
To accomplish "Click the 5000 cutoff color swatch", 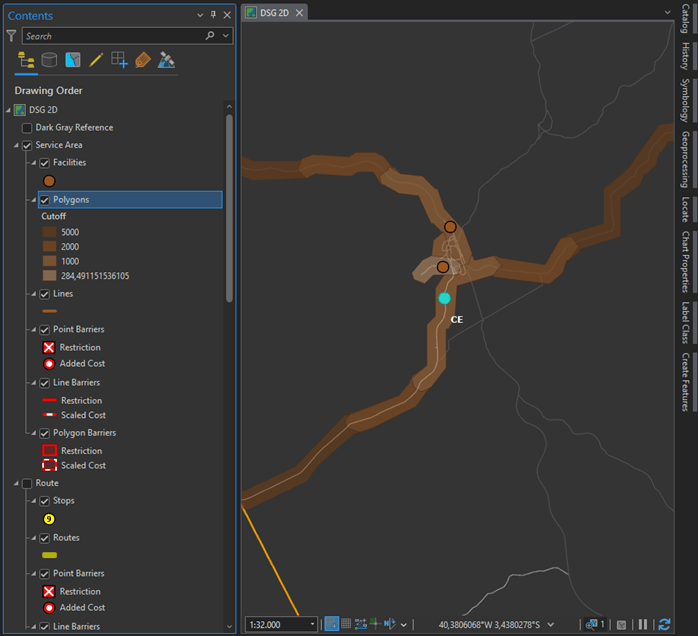I will coord(49,232).
